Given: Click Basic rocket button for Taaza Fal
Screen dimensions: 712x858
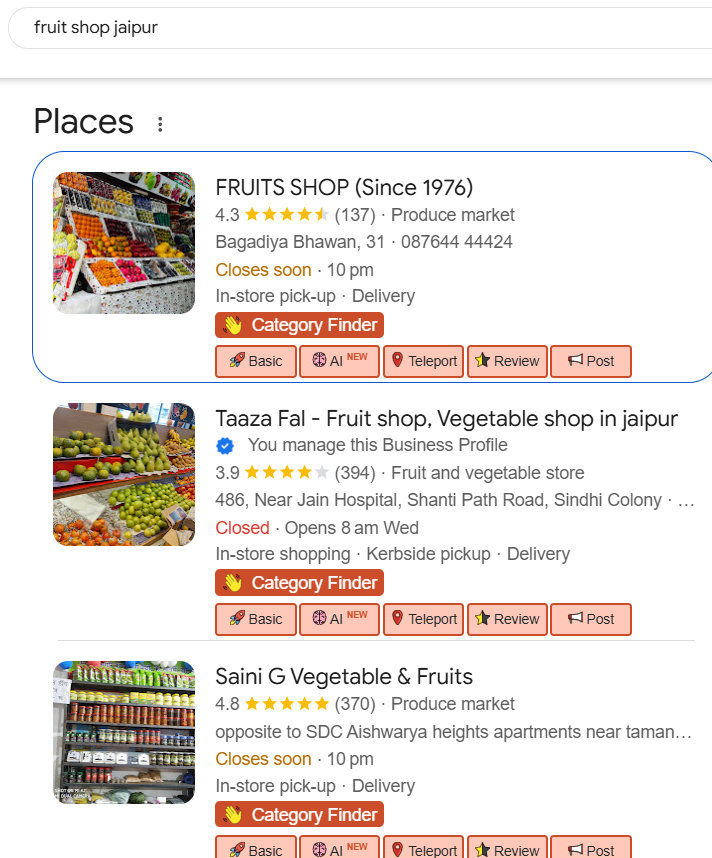Looking at the screenshot, I should pyautogui.click(x=256, y=619).
